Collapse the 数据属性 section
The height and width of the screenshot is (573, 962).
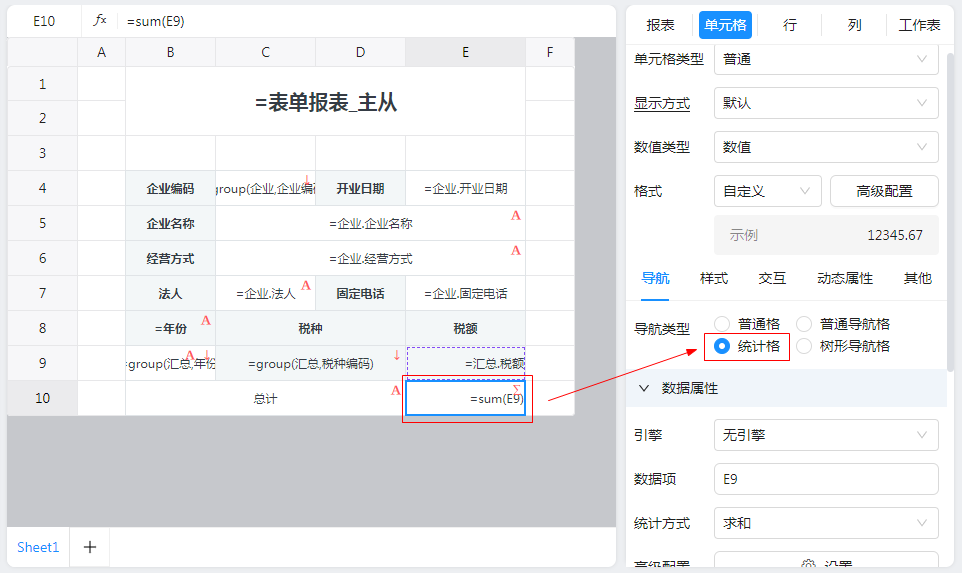pyautogui.click(x=645, y=388)
